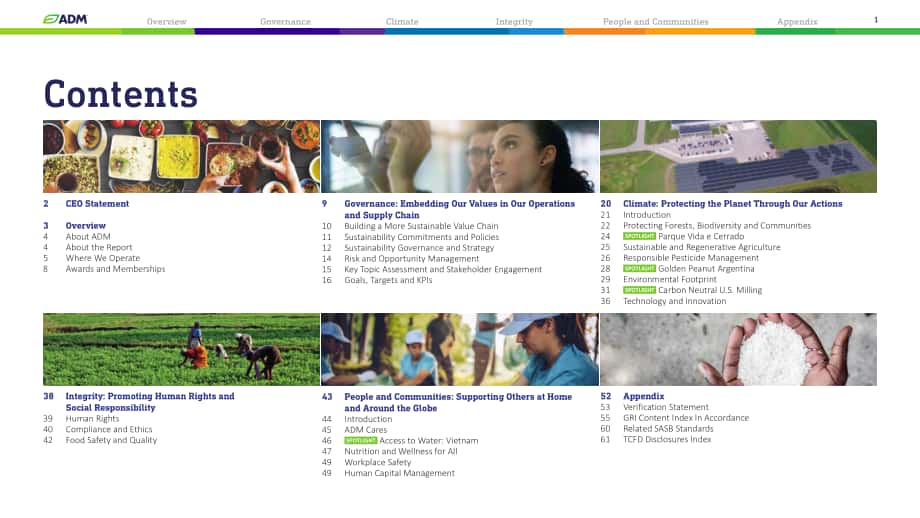Go to Workplace Safety entry
920x518 pixels.
[377, 462]
